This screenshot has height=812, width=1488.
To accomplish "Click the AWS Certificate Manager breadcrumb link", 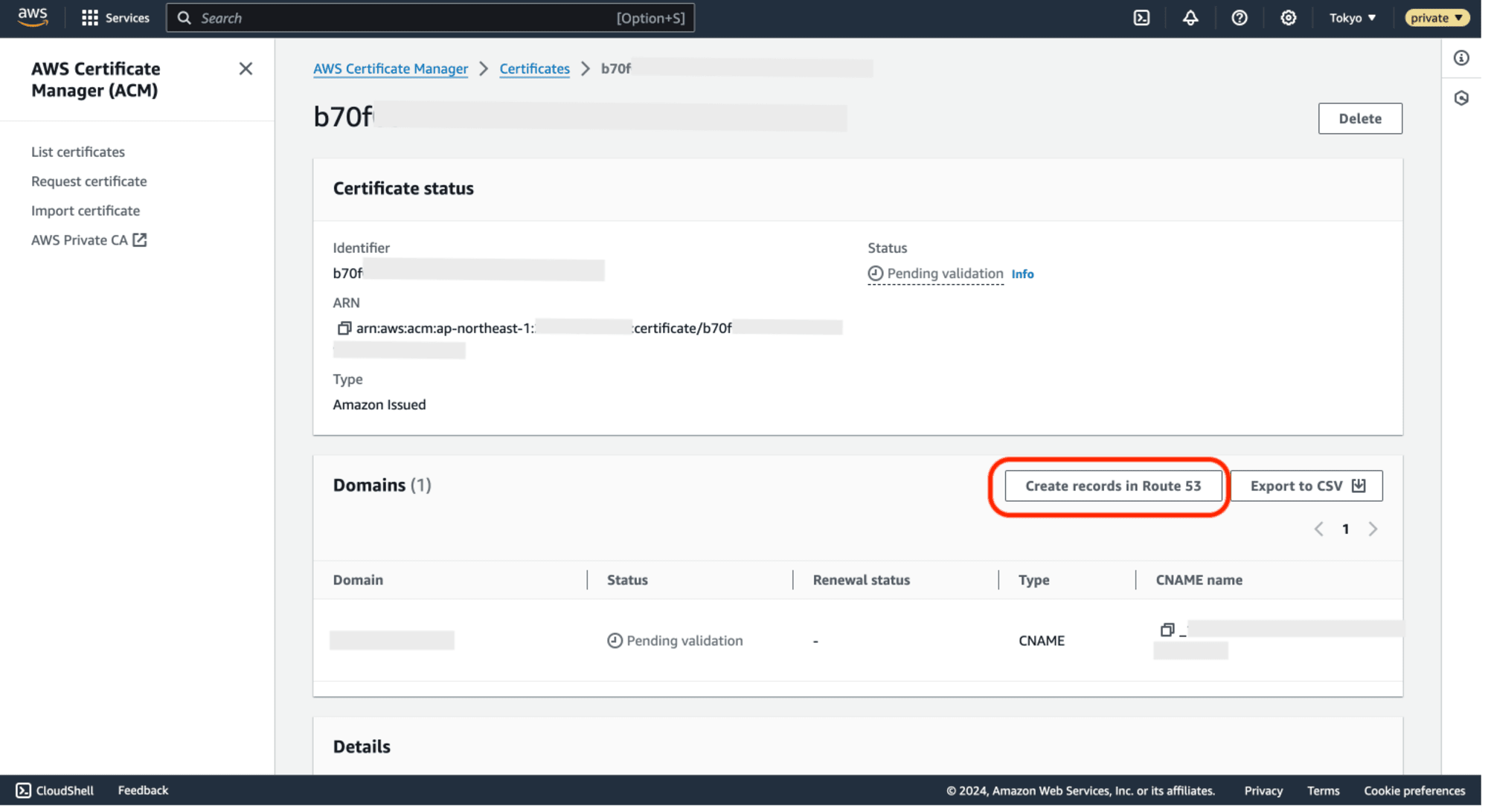I will click(x=390, y=68).
